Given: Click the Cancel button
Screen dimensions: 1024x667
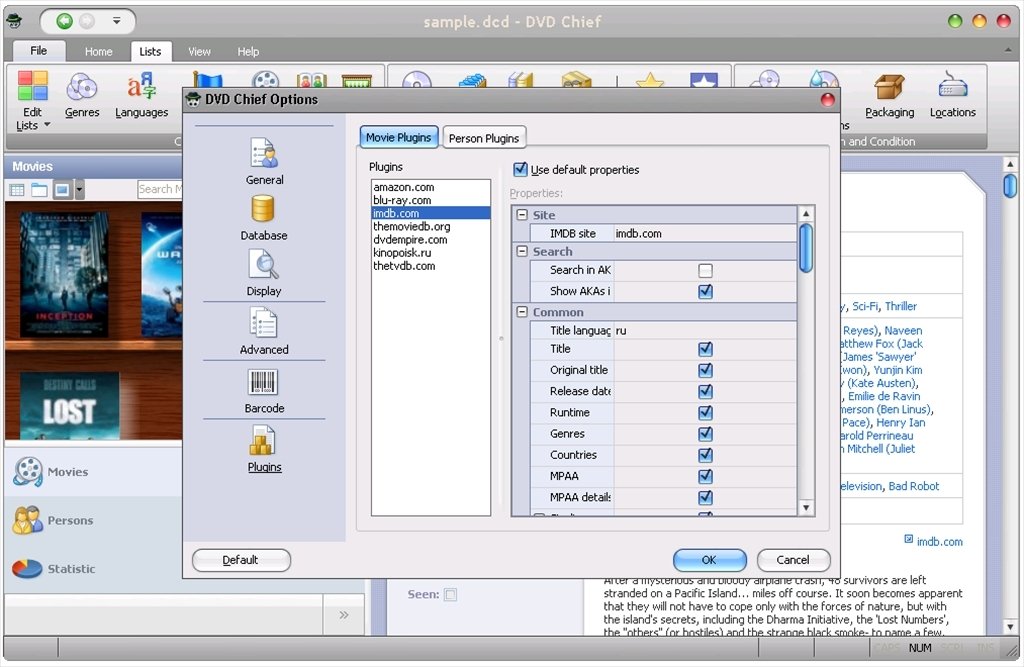Looking at the screenshot, I should tap(793, 560).
